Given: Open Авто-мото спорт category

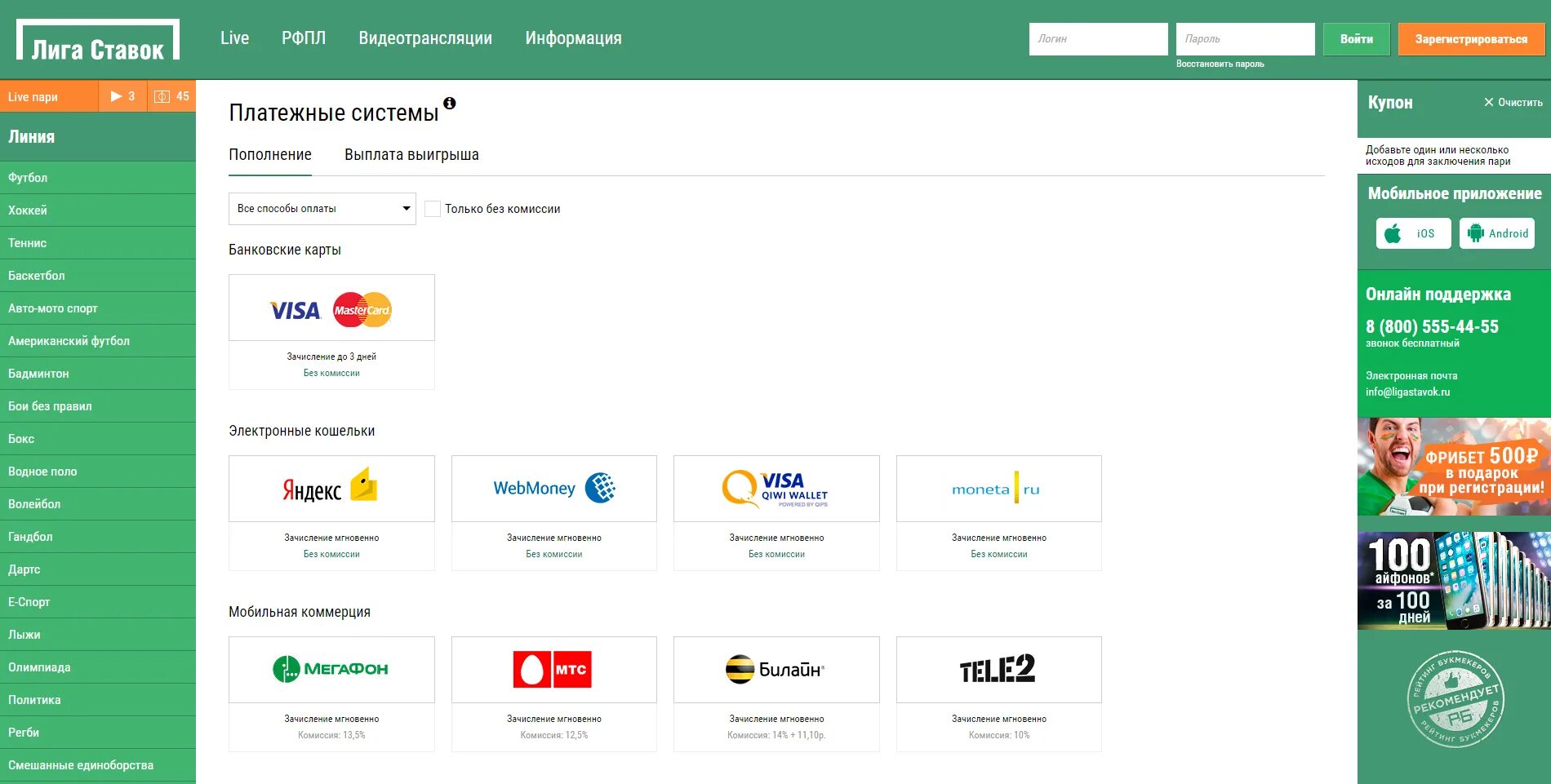Looking at the screenshot, I should (98, 308).
